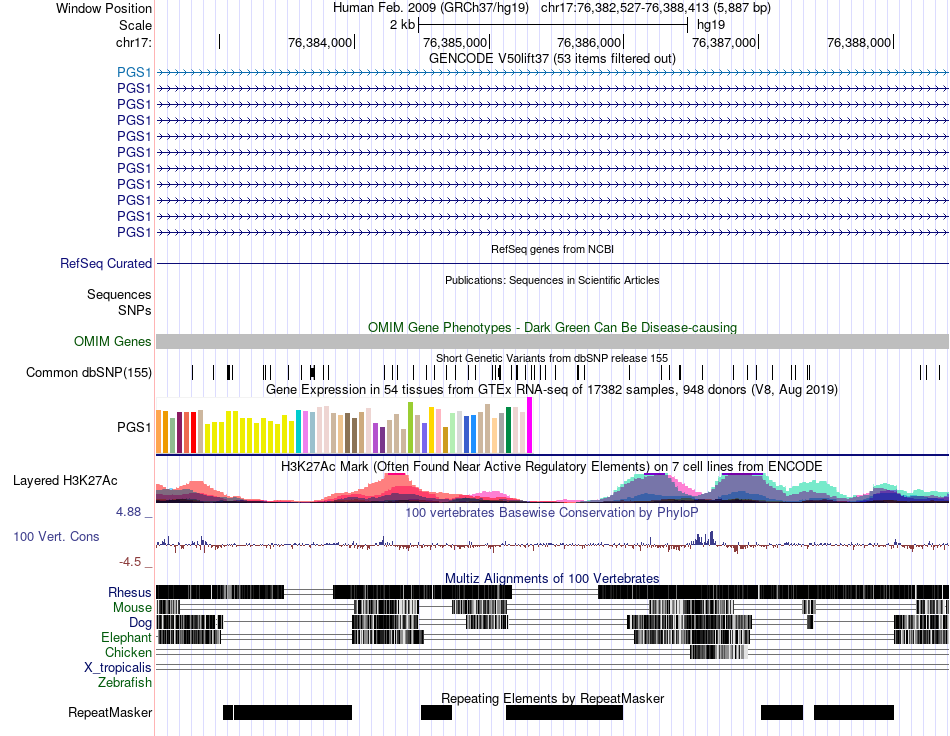Click the Human Feb. 2009 (GRCh37/hg19) assembly text
950x736 pixels.
coord(431,8)
